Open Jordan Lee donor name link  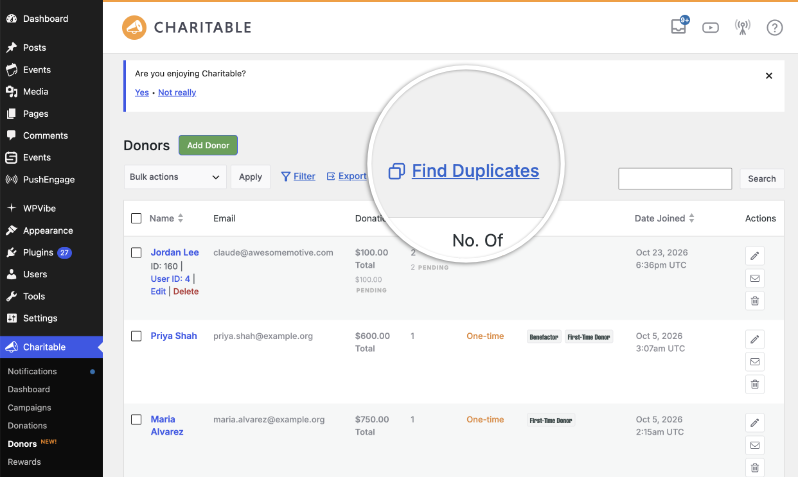click(x=175, y=252)
